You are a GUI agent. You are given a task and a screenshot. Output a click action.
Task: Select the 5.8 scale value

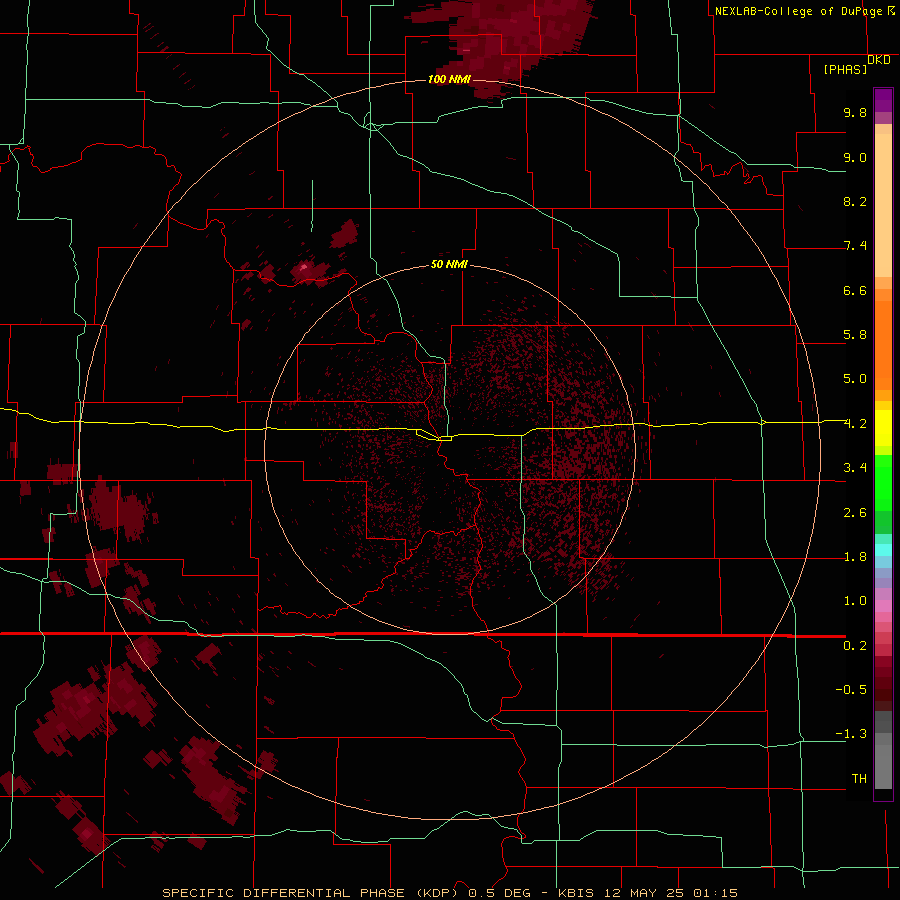(855, 335)
